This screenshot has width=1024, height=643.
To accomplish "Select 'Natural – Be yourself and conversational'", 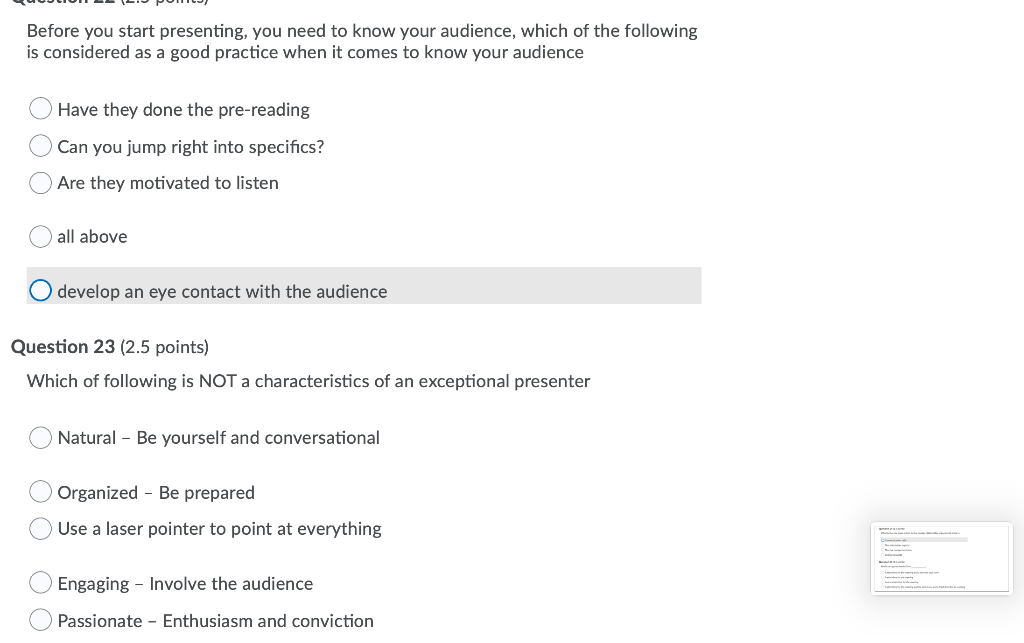I will [x=40, y=437].
